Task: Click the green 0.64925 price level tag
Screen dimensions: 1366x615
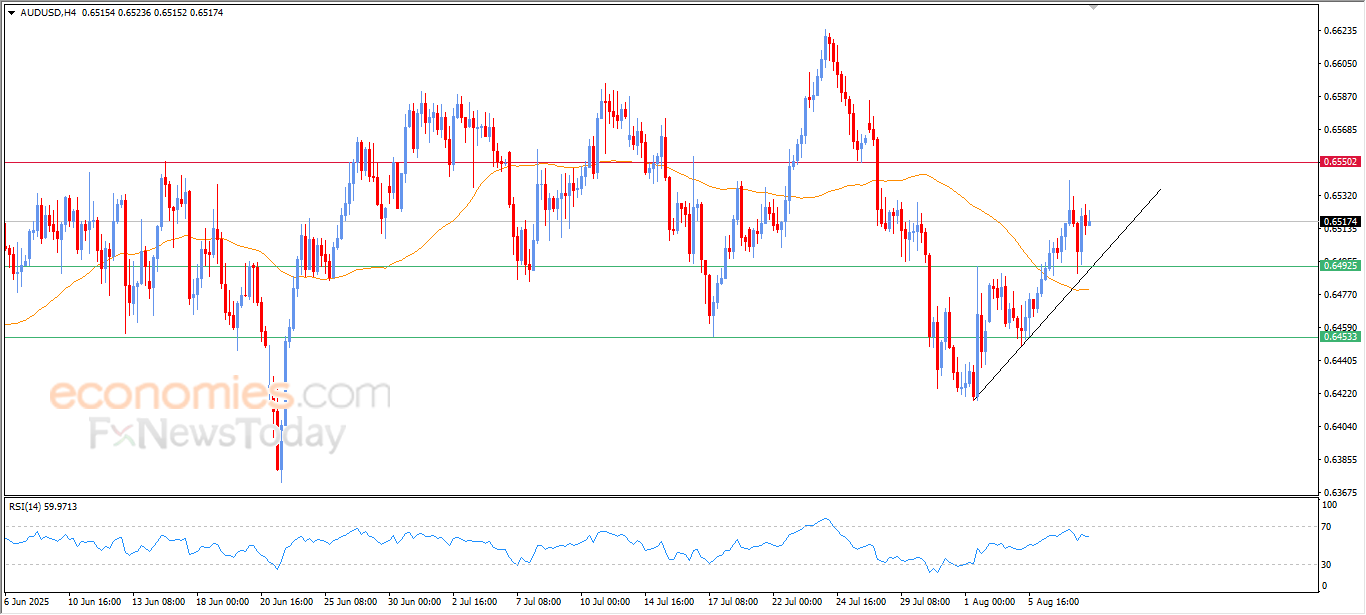Action: [1338, 265]
